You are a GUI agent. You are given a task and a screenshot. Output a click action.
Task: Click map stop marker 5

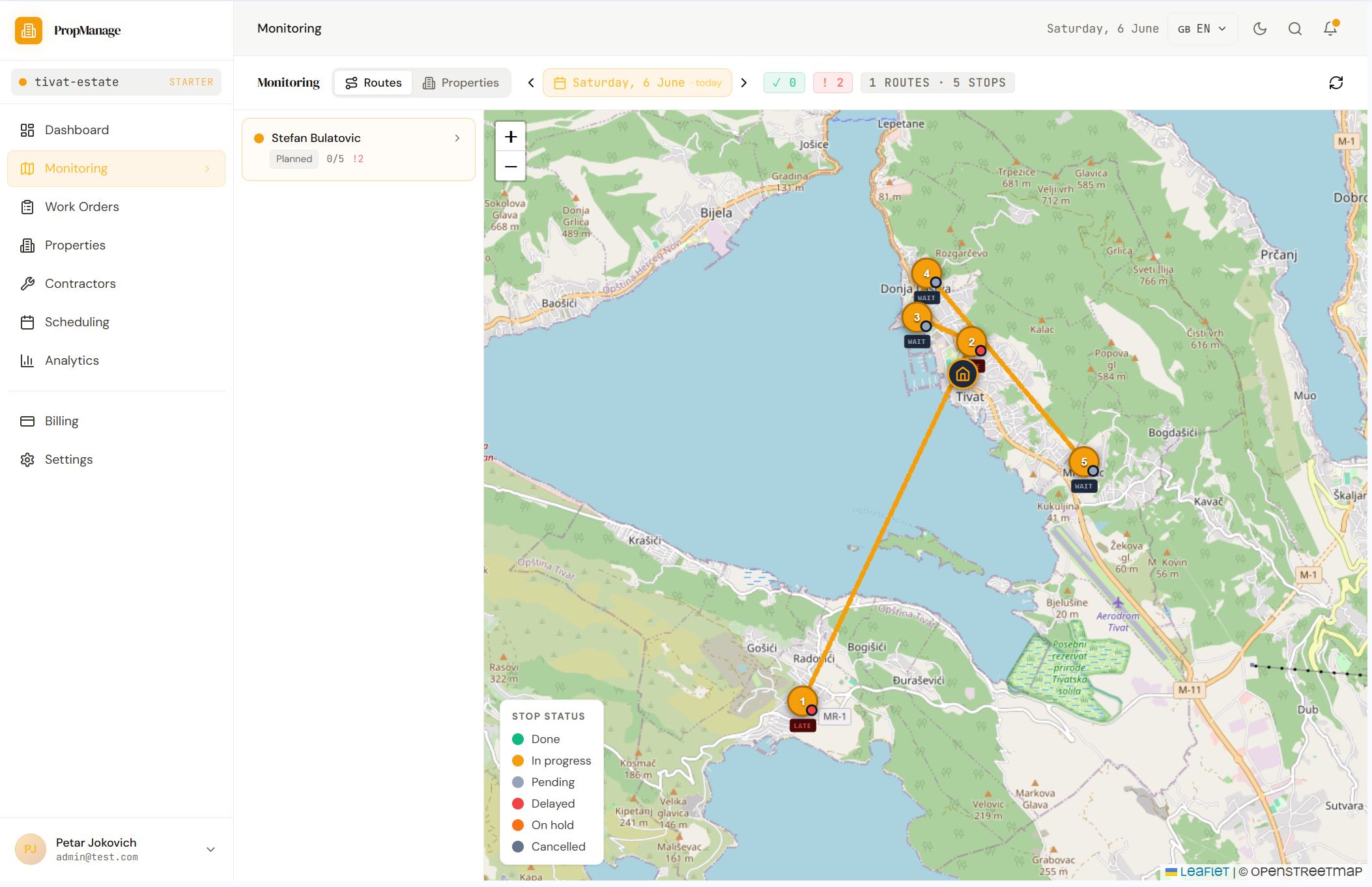[x=1084, y=462]
